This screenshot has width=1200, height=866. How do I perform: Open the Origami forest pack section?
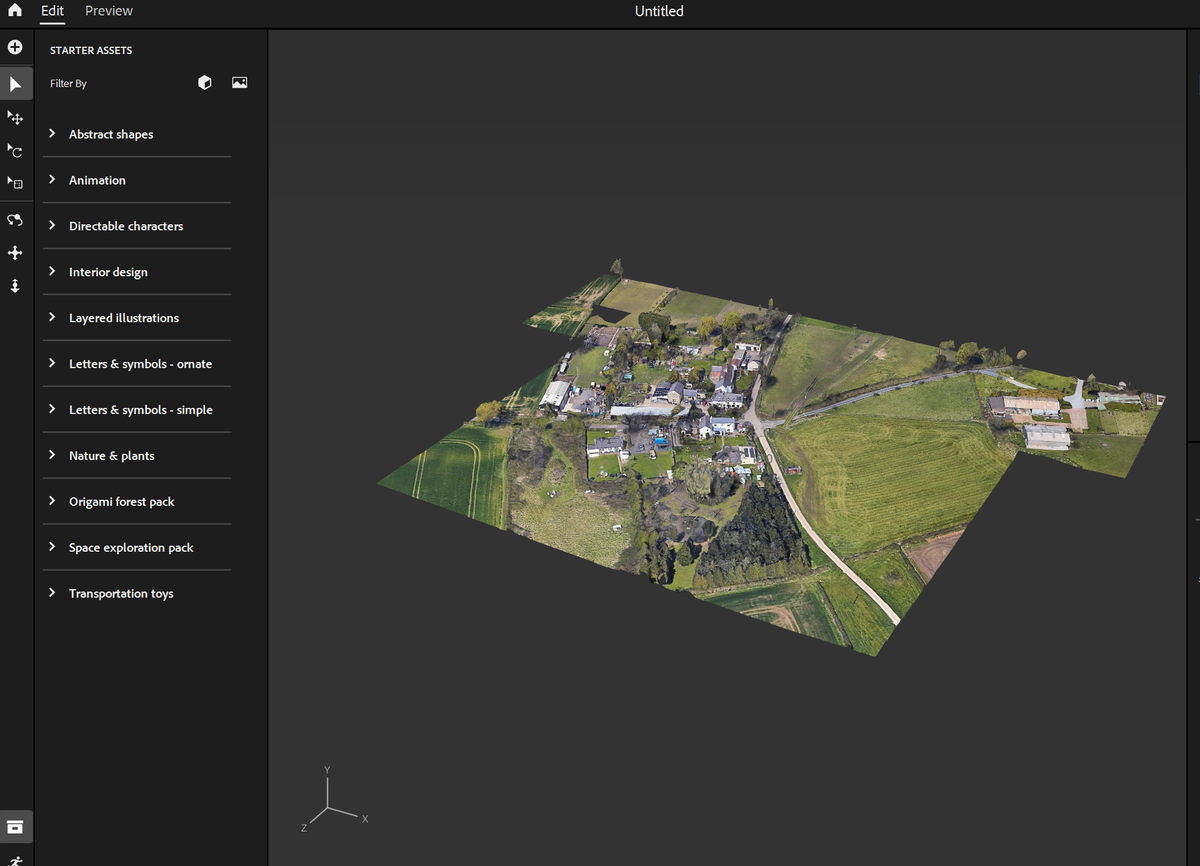[x=121, y=502]
